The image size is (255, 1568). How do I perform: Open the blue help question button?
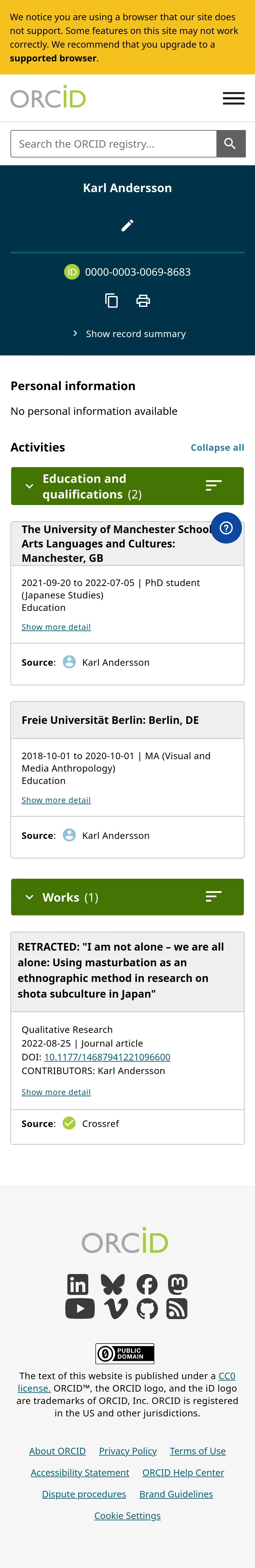(226, 528)
